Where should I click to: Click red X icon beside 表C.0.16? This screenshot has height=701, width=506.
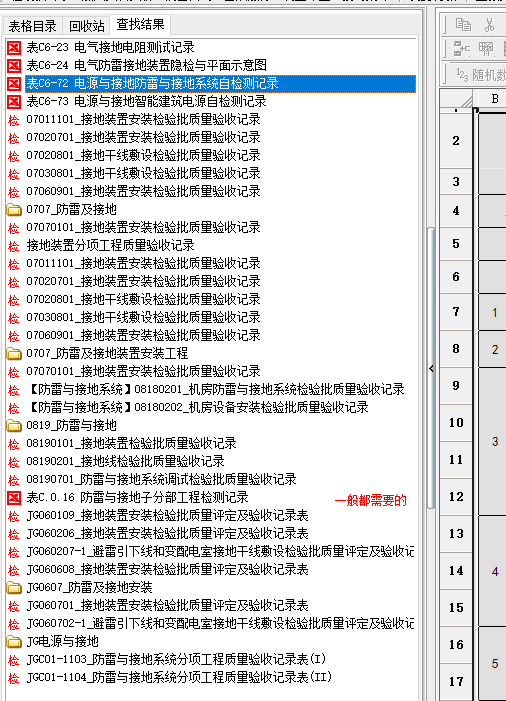coord(14,498)
